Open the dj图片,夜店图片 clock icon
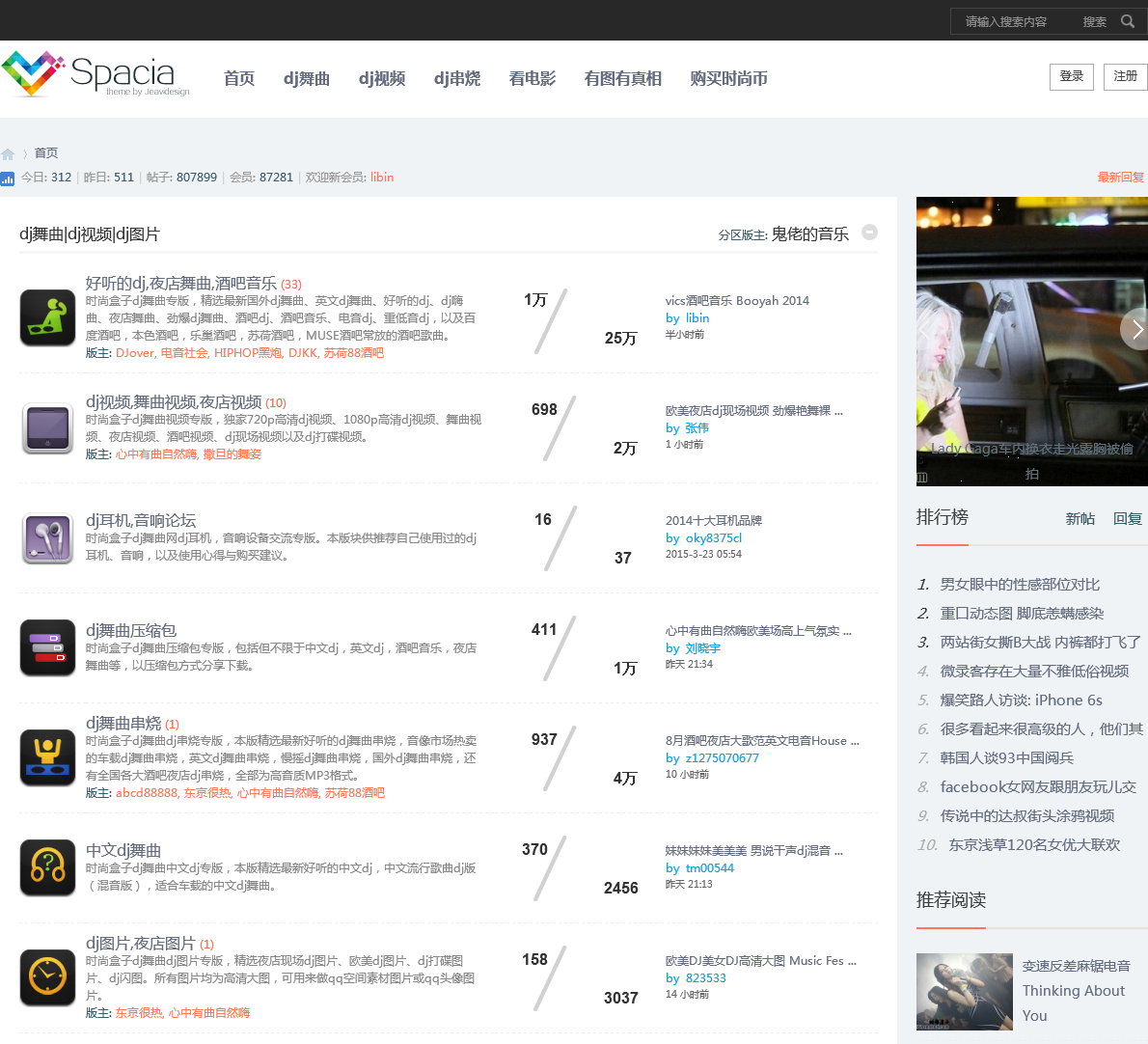 tap(47, 977)
